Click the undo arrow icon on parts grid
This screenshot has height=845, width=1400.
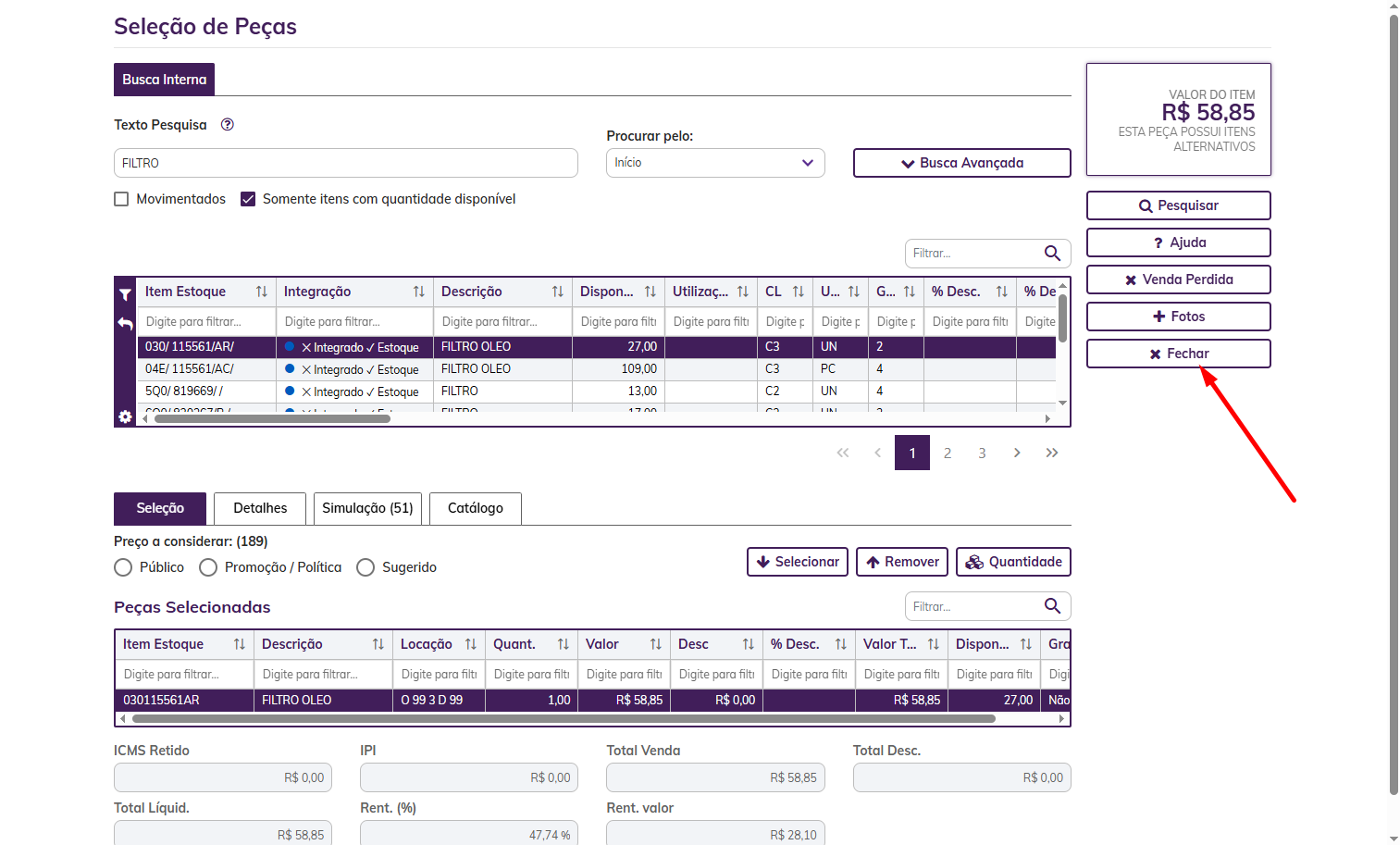[125, 323]
